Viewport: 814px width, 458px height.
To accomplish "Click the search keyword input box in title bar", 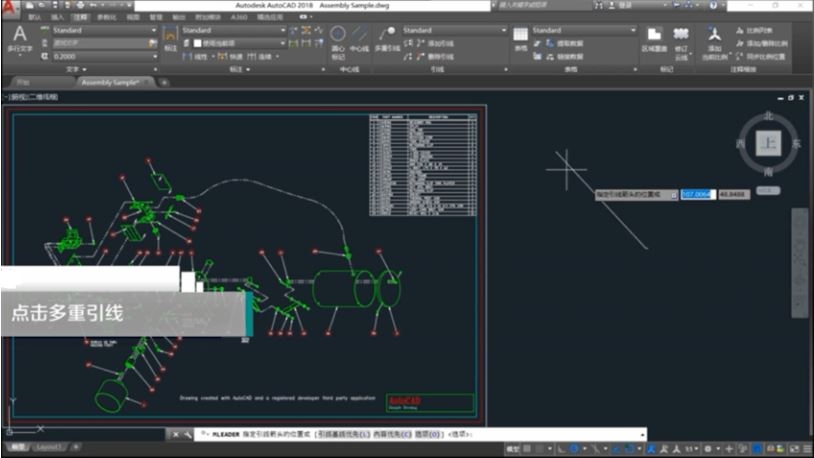I will click(544, 5).
